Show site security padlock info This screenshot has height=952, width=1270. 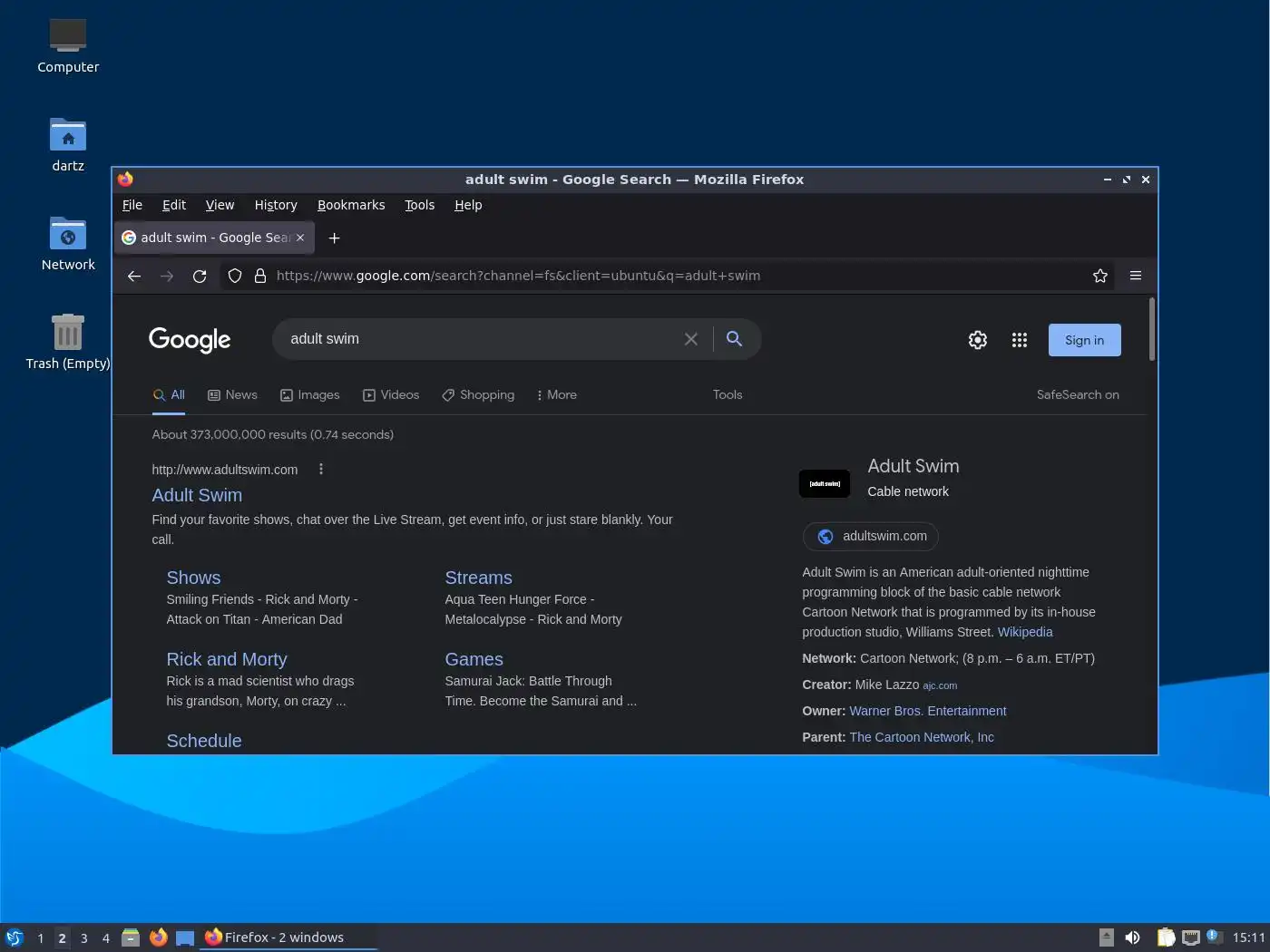click(x=260, y=276)
